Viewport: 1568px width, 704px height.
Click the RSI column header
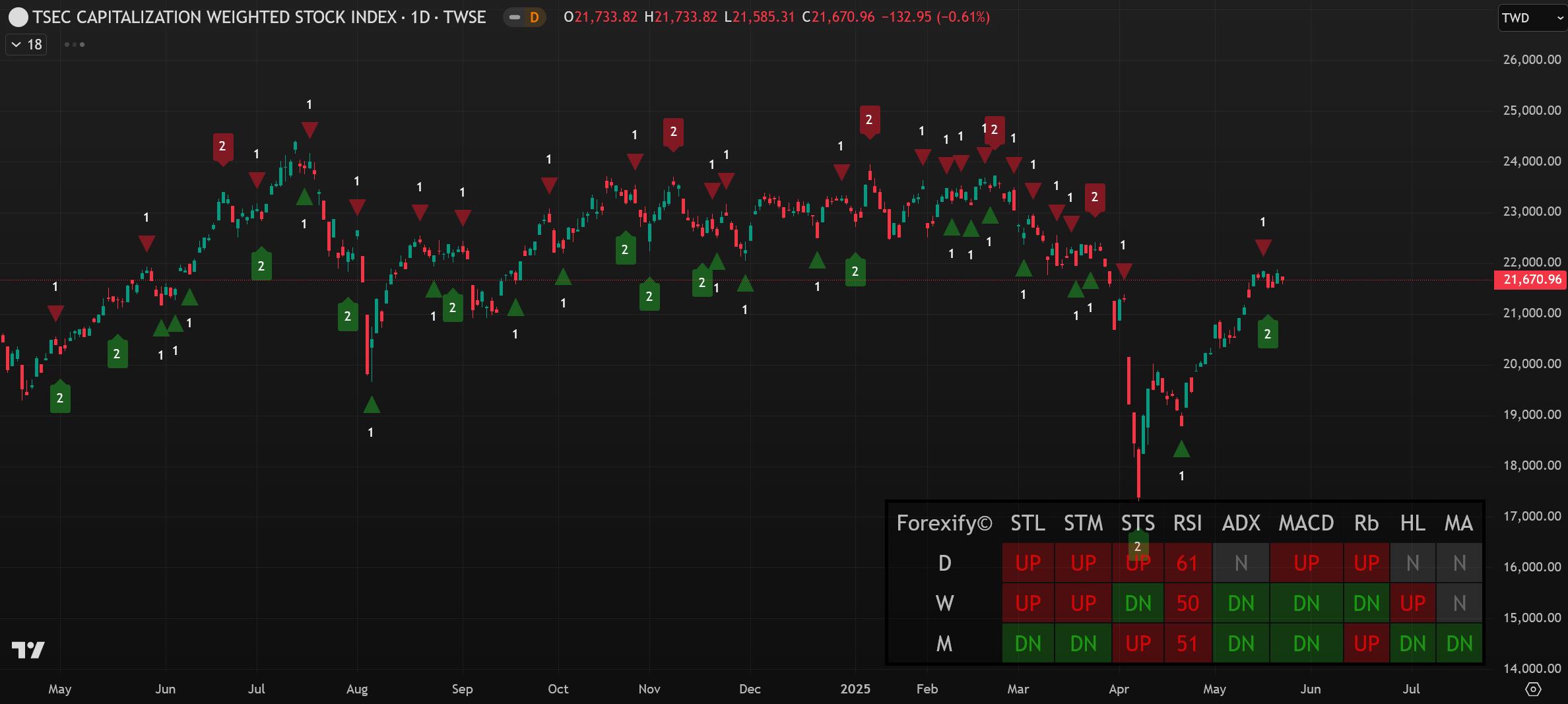point(1187,523)
